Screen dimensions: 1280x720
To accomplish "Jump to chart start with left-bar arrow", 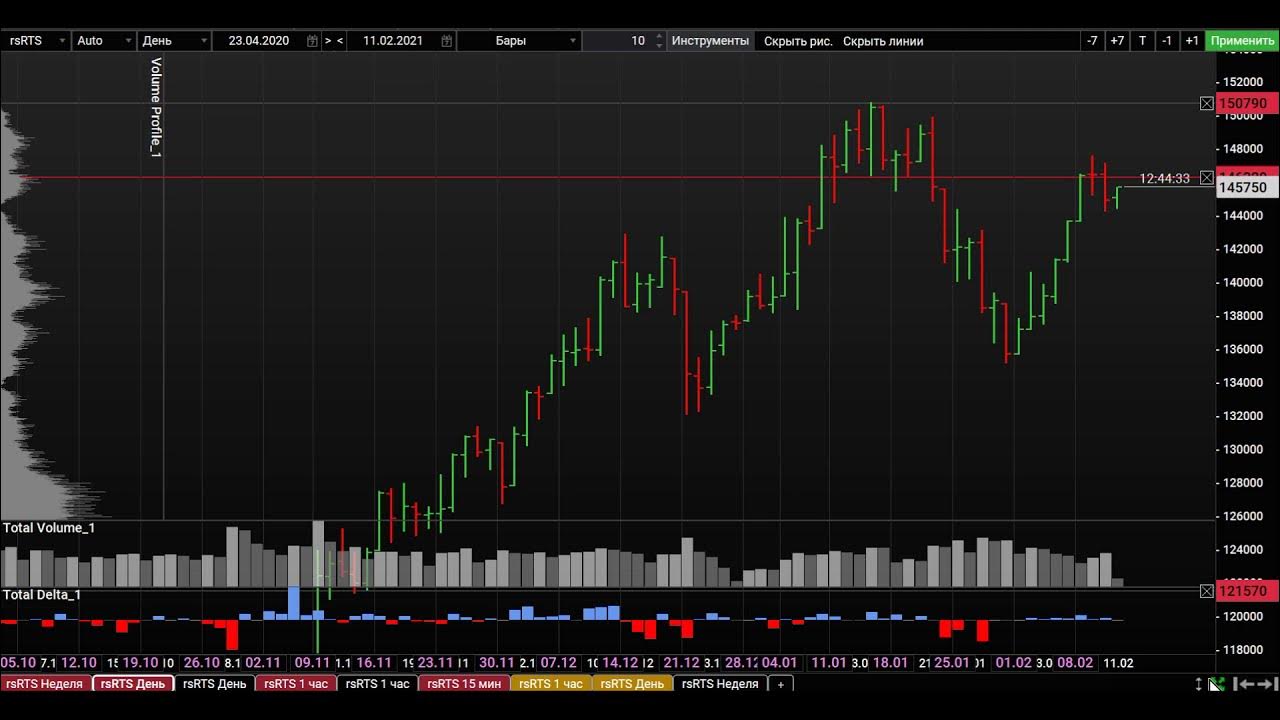I will [1243, 684].
